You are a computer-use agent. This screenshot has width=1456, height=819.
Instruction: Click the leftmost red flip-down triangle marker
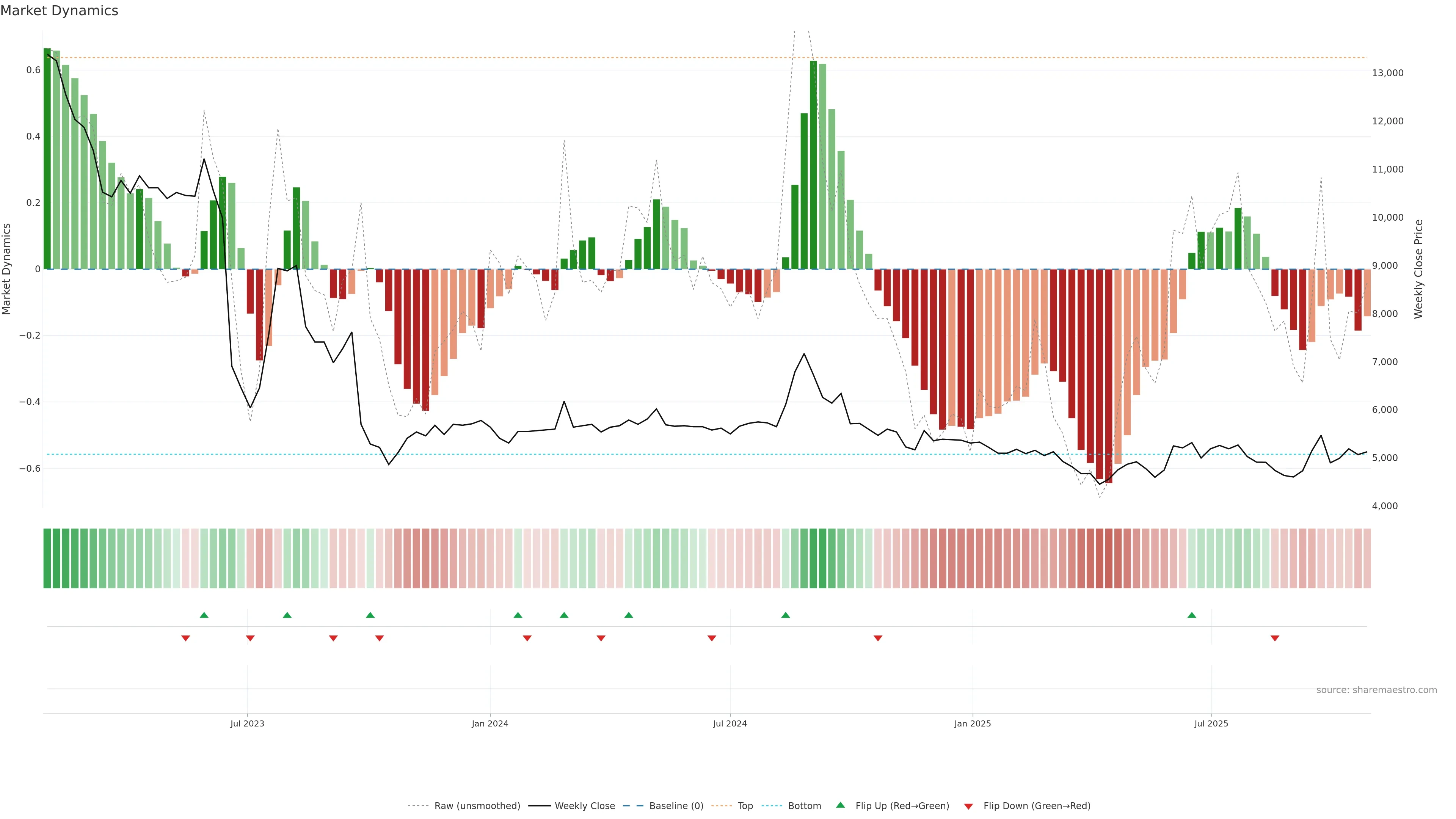185,638
